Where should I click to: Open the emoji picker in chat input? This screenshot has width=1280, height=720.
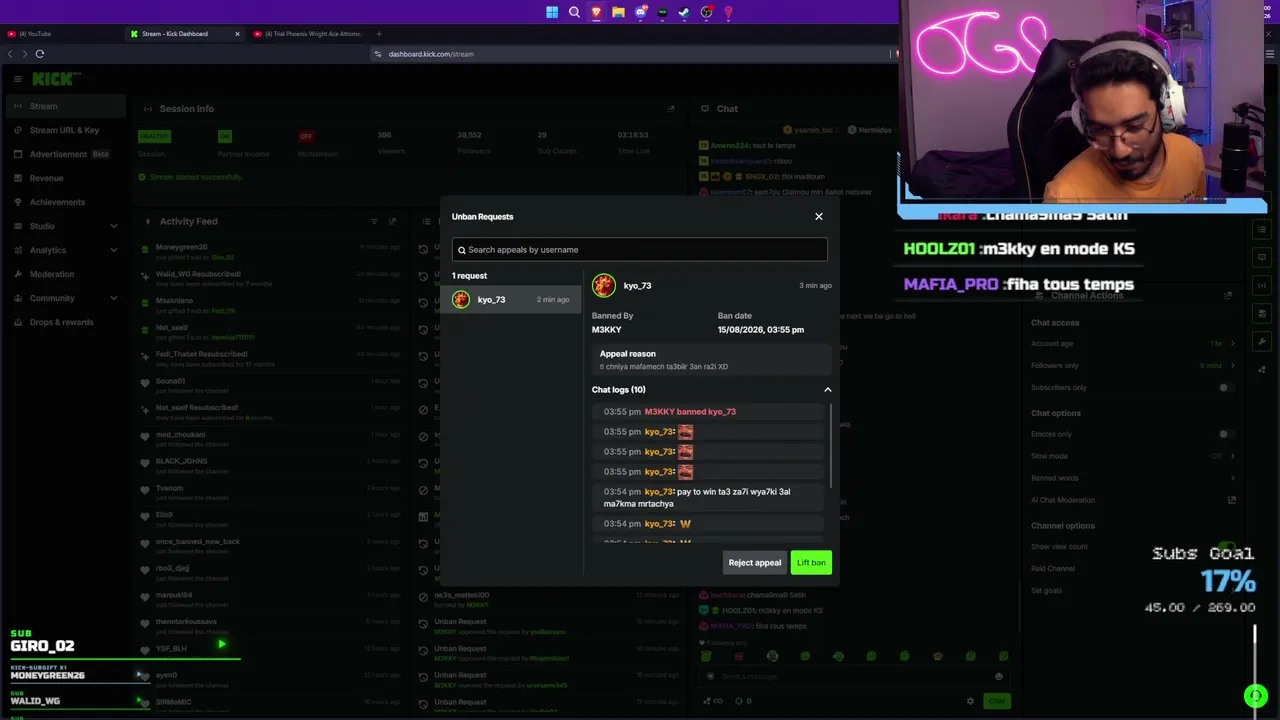[x=998, y=677]
